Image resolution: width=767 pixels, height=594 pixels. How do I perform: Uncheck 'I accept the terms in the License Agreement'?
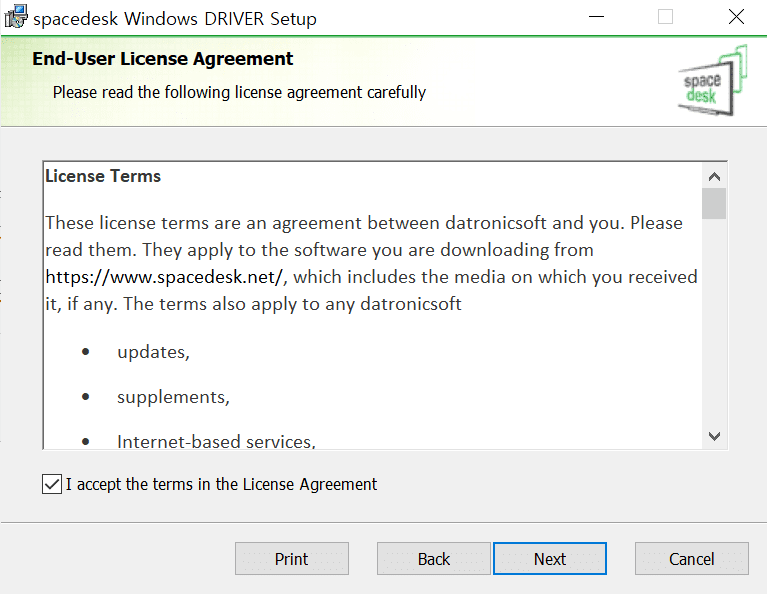[52, 484]
